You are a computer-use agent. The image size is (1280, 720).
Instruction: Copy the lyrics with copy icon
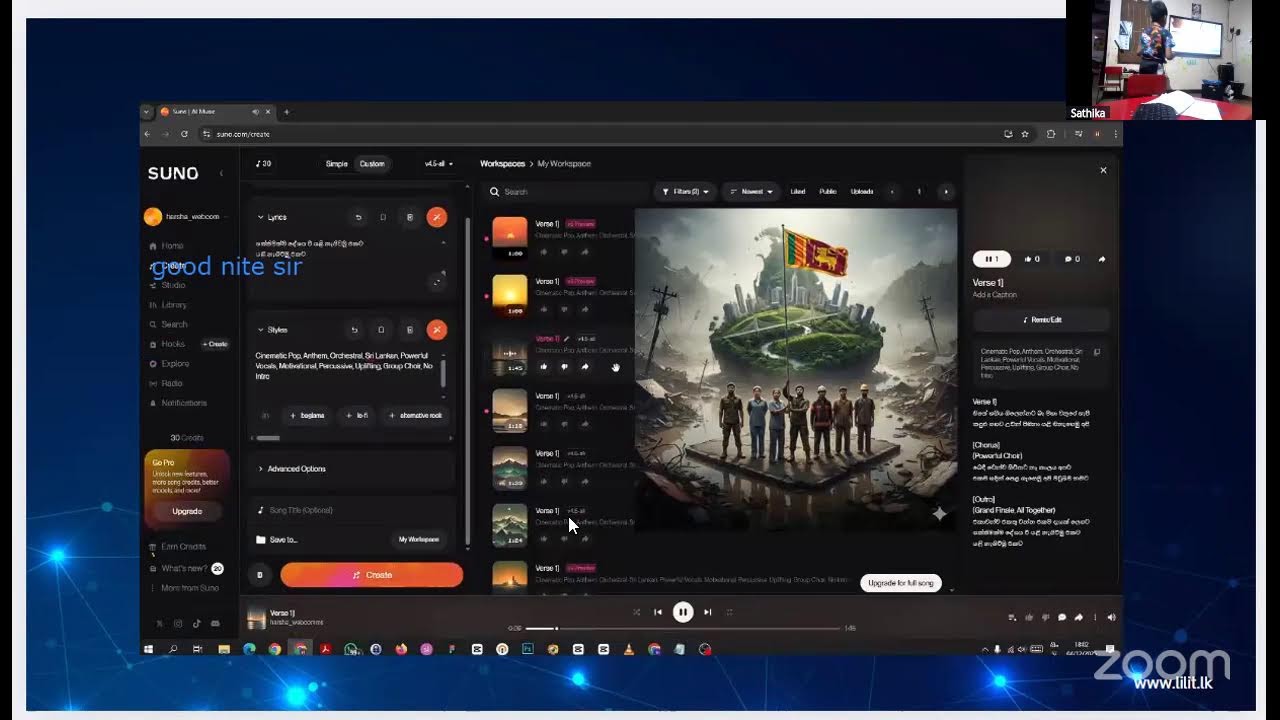(383, 217)
